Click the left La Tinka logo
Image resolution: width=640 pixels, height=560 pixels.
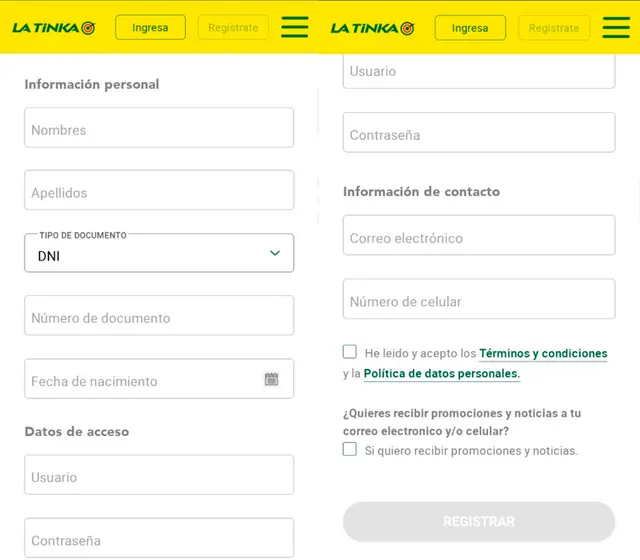point(53,28)
